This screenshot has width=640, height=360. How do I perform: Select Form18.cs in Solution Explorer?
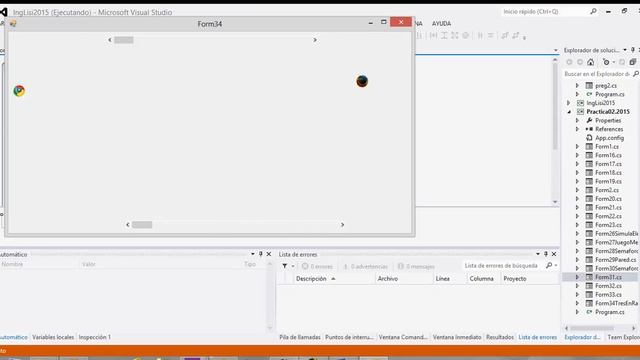608,173
